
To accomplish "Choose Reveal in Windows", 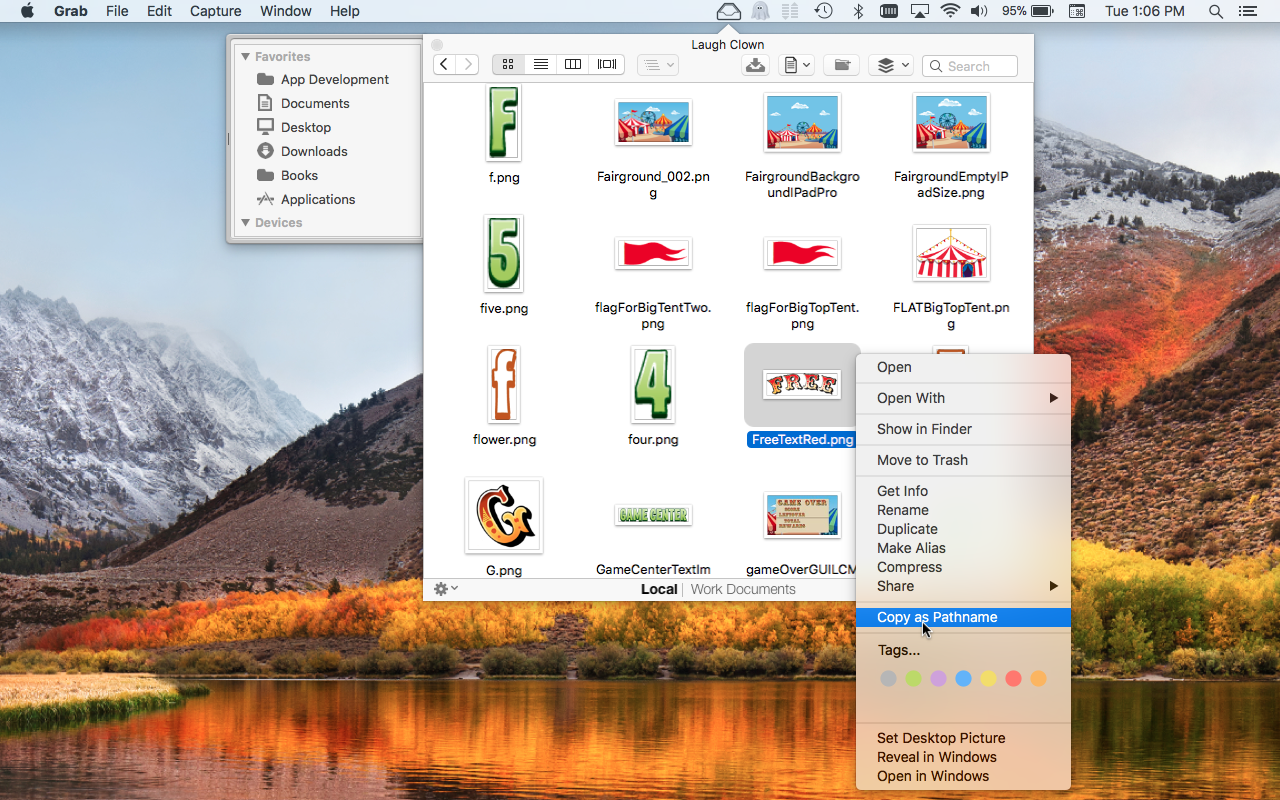I will [963, 757].
